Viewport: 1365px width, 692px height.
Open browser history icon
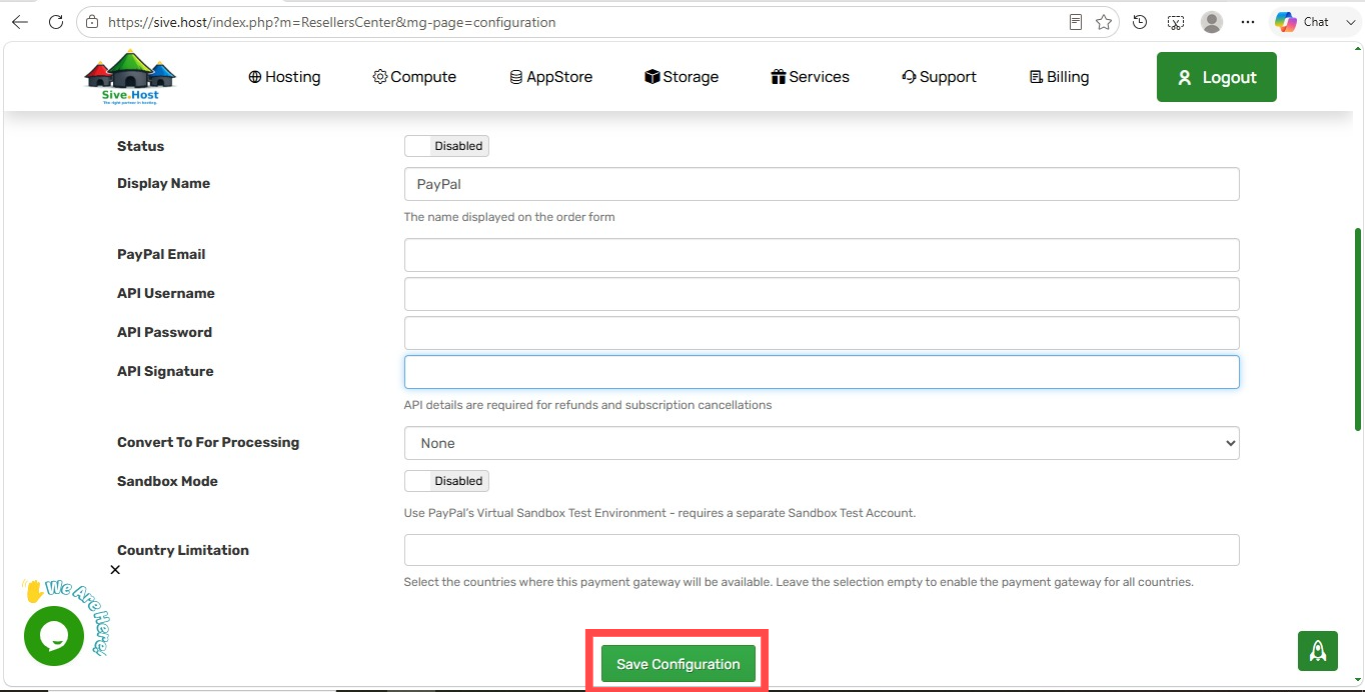coord(1140,22)
